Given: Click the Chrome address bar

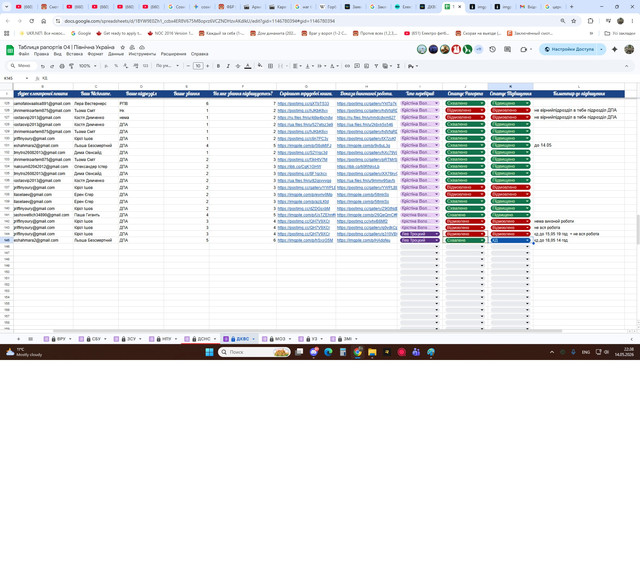Looking at the screenshot, I should pyautogui.click(x=310, y=21).
